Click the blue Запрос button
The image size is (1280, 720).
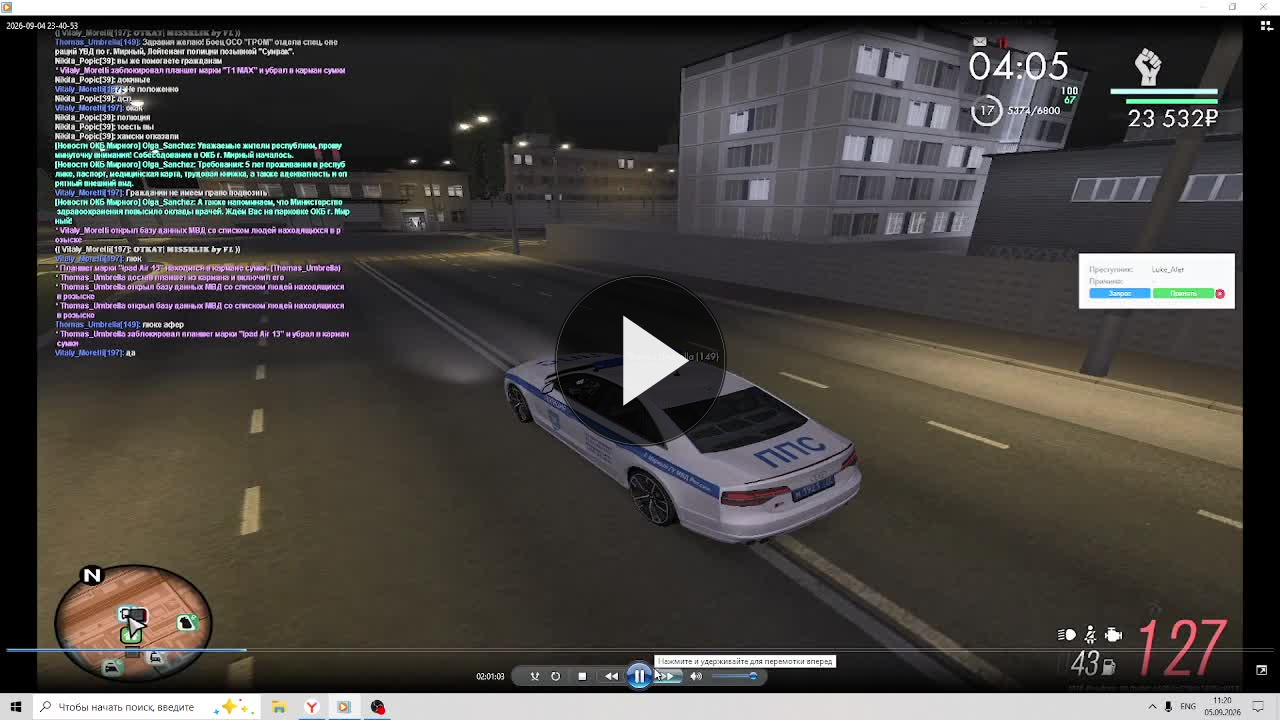tap(1119, 293)
